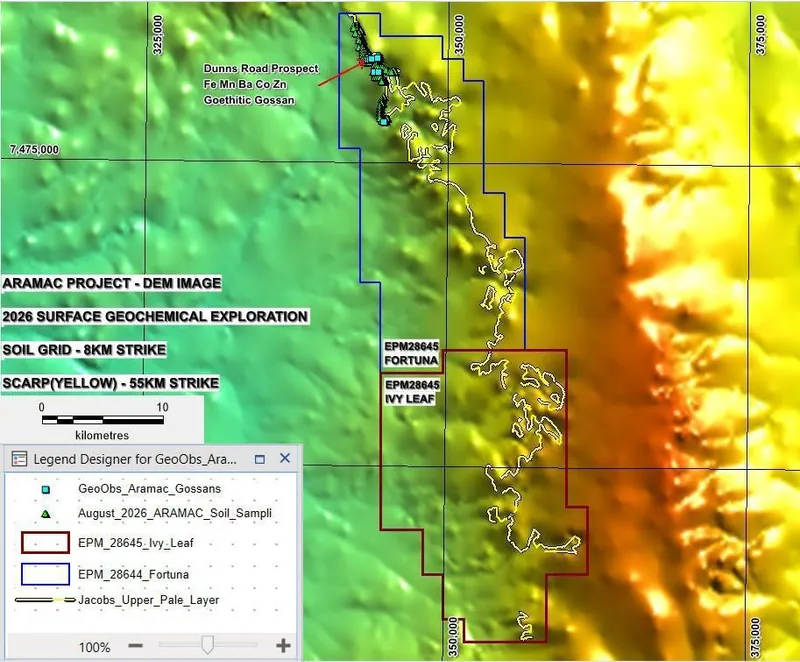Click the SOIL GRID - 8KM STRIKE text
Screen dimensions: 800x662
click(84, 350)
